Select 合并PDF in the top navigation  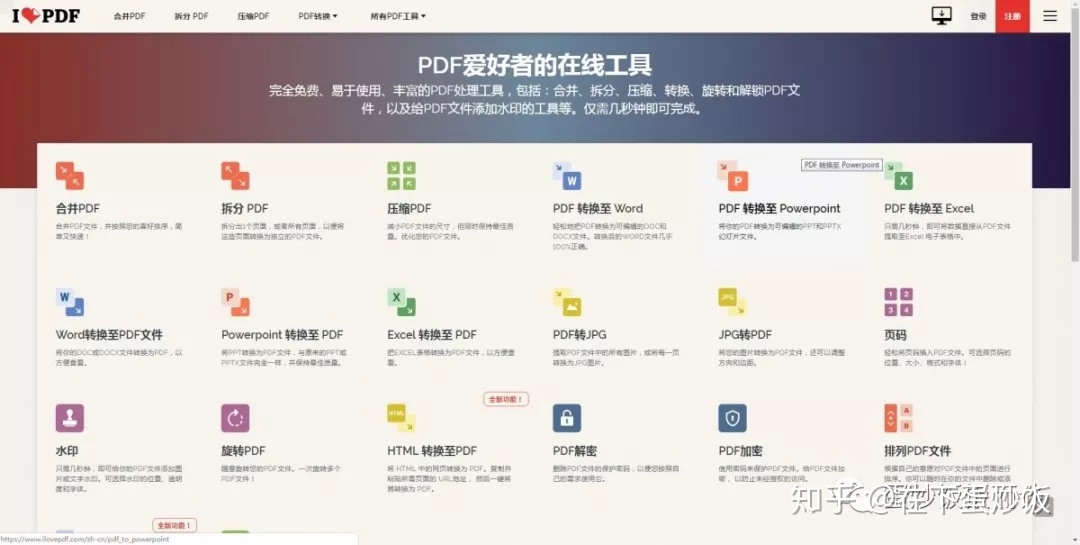[129, 16]
